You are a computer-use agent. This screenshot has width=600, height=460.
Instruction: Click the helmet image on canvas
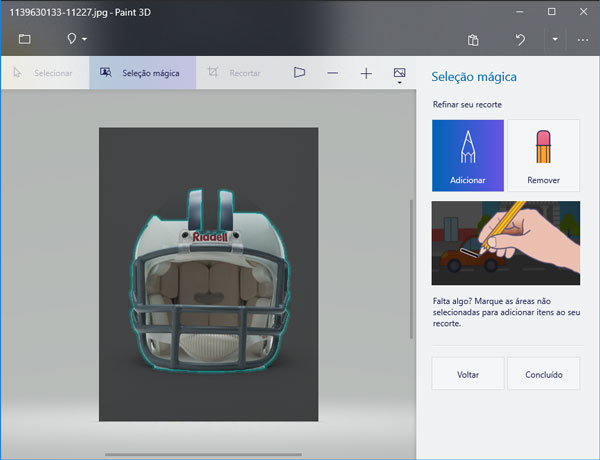(x=210, y=280)
